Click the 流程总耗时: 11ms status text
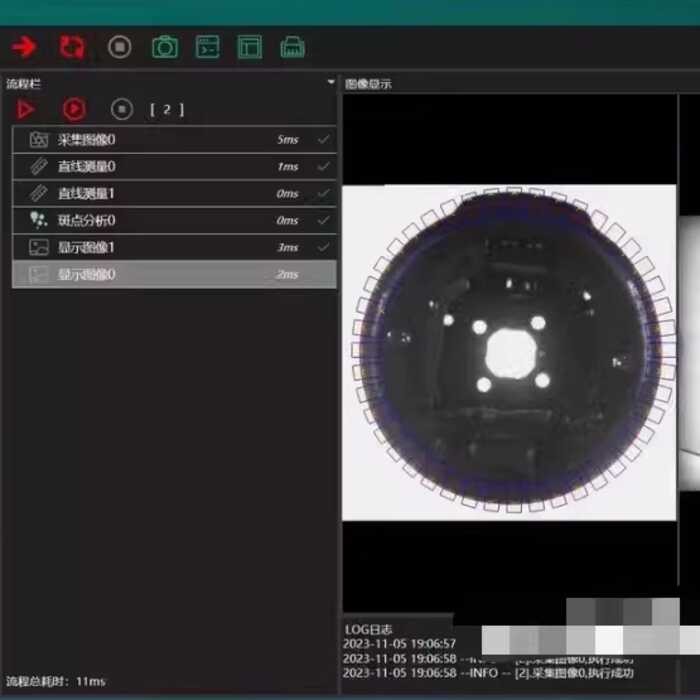 click(x=56, y=681)
